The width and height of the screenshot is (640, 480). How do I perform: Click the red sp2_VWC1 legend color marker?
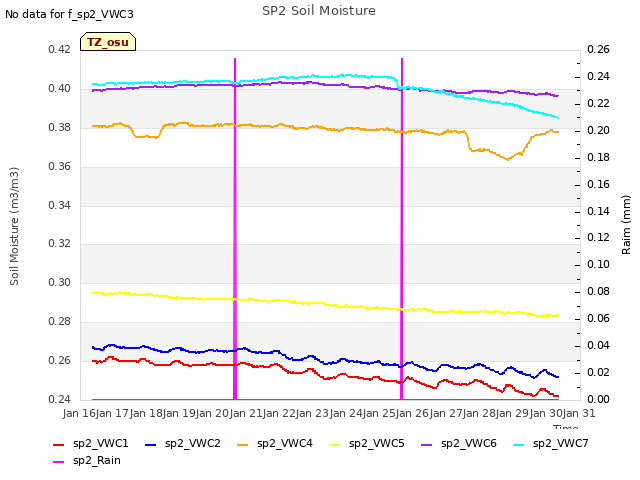pos(59,444)
